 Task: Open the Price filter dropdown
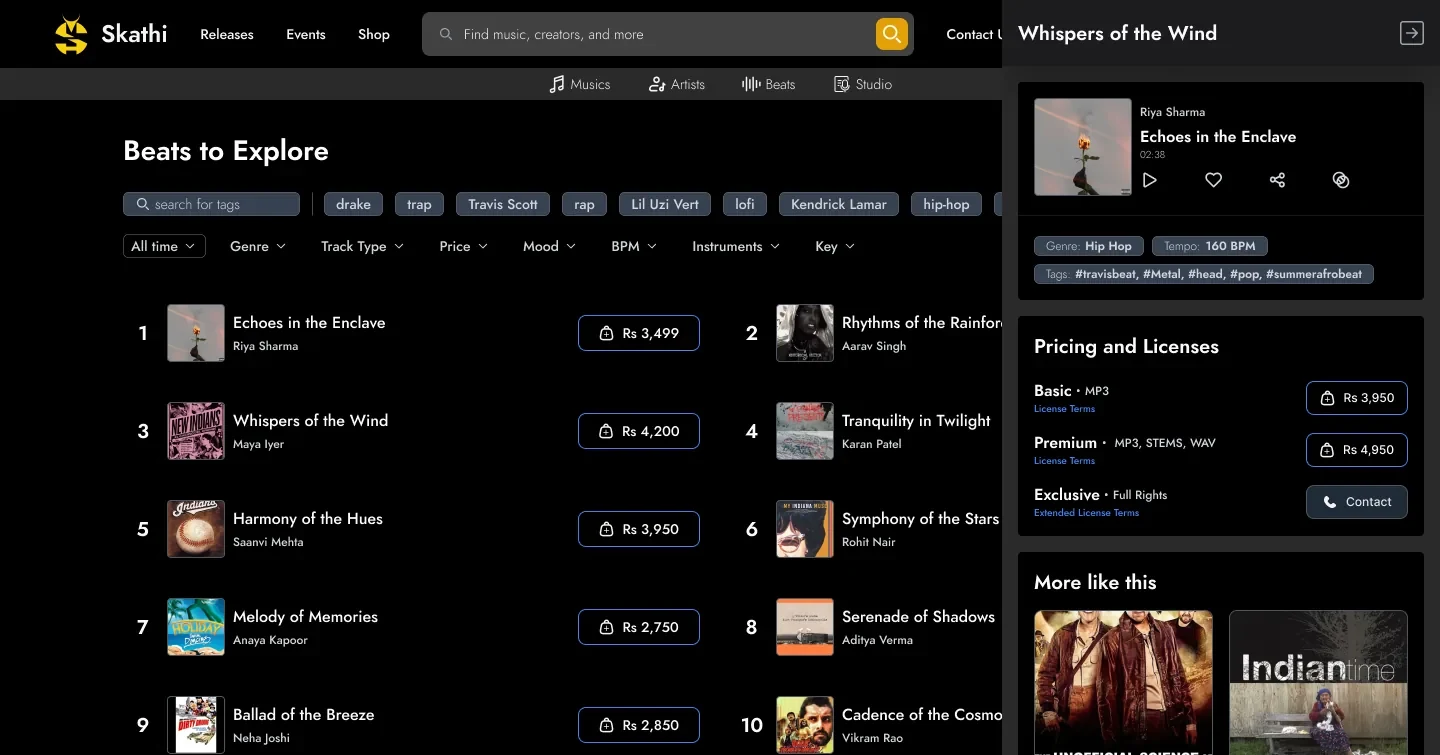[x=464, y=246]
